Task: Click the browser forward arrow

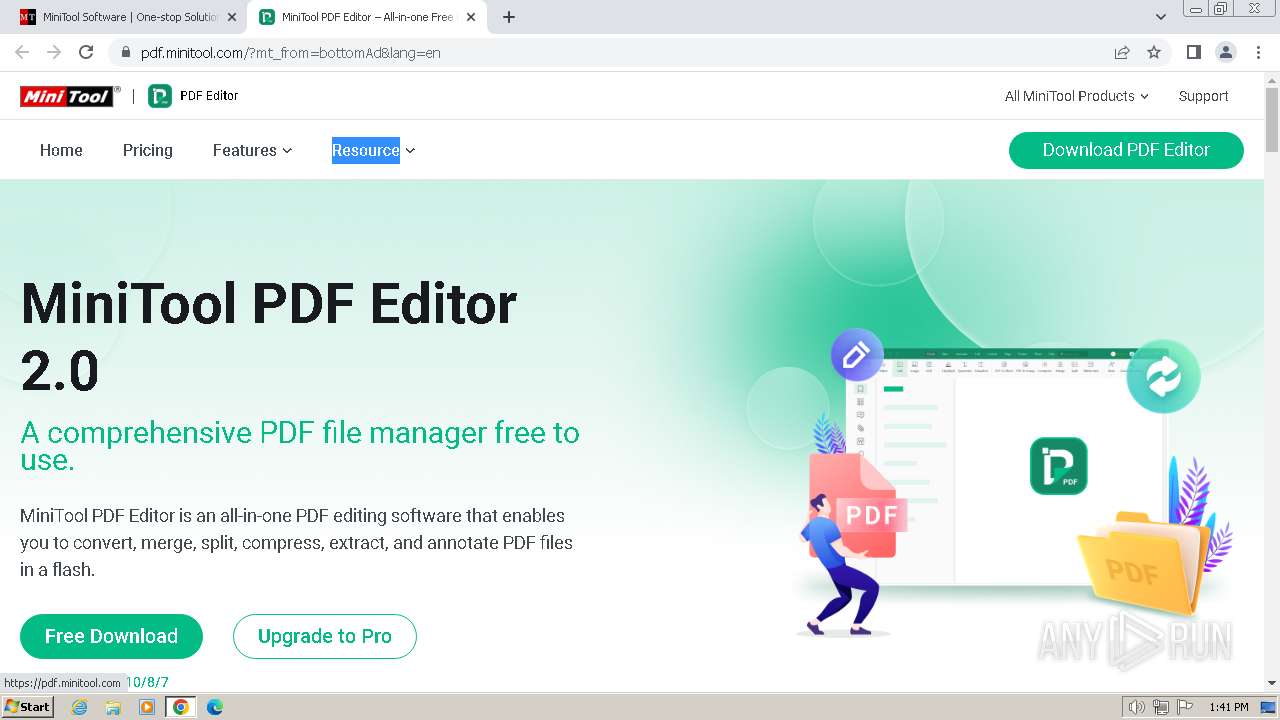Action: click(x=54, y=52)
